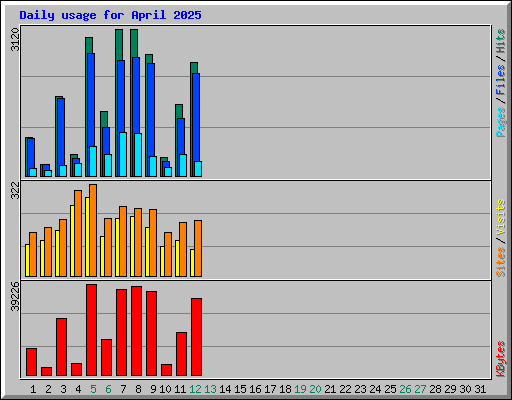The height and width of the screenshot is (400, 512).
Task: Click the yellow Visits legend label
Action: (x=500, y=218)
